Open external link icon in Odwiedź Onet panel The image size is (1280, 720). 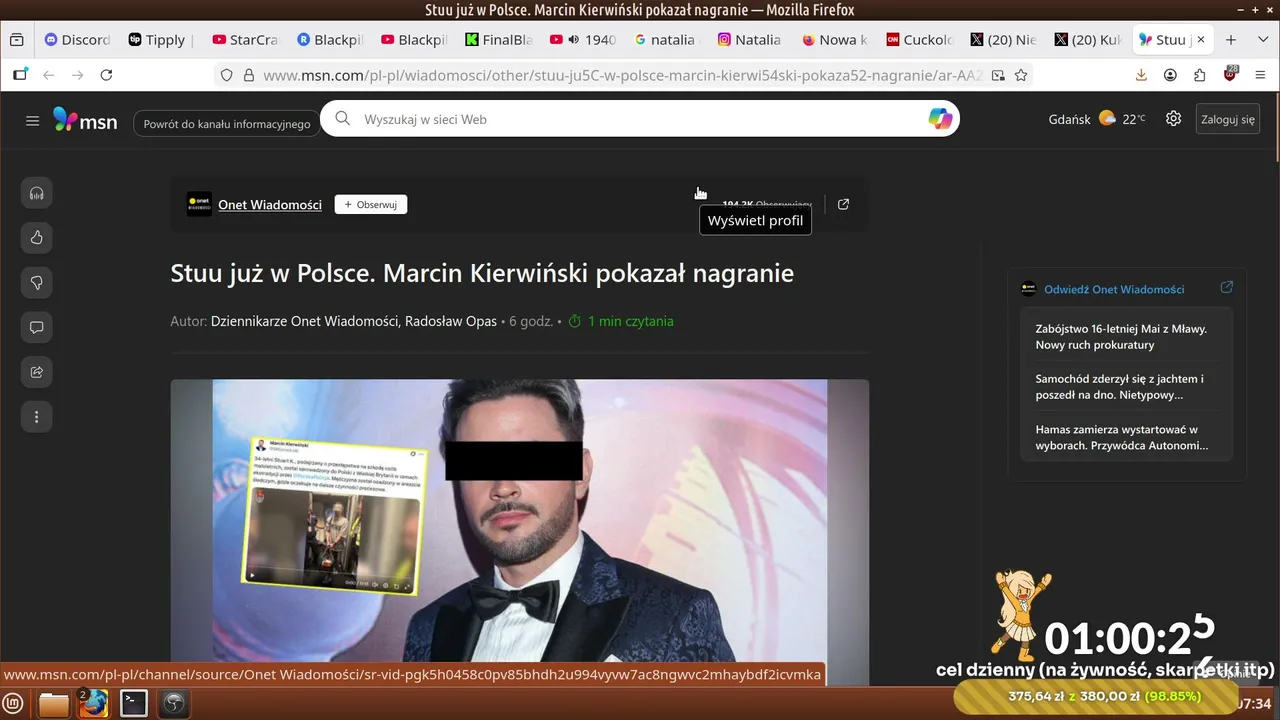(1227, 288)
